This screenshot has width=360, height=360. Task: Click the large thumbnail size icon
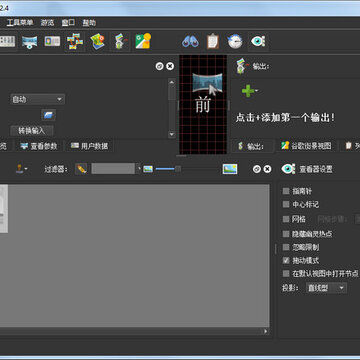[230, 169]
